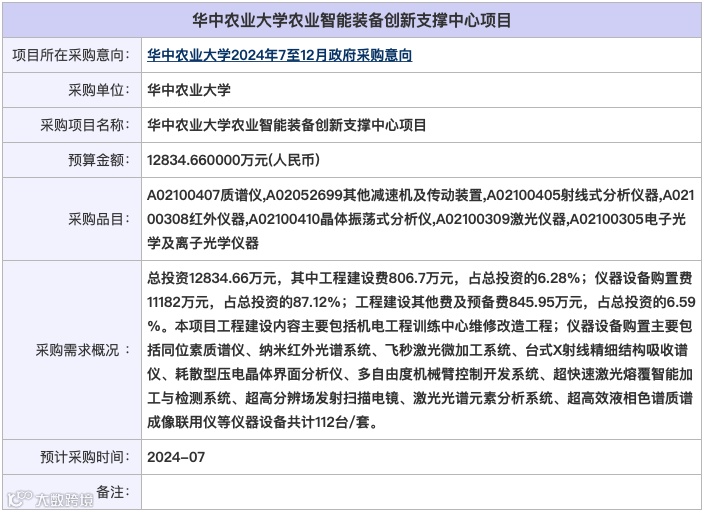The width and height of the screenshot is (705, 514).
Task: Select the label 采购品目:
Action: [x=99, y=219]
